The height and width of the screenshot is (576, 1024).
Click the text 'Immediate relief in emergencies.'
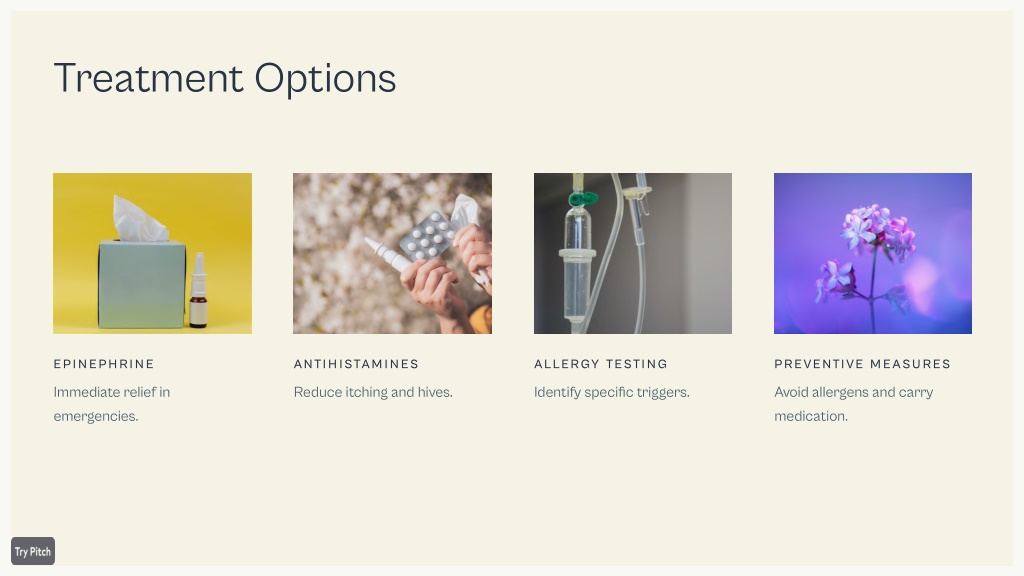[112, 404]
